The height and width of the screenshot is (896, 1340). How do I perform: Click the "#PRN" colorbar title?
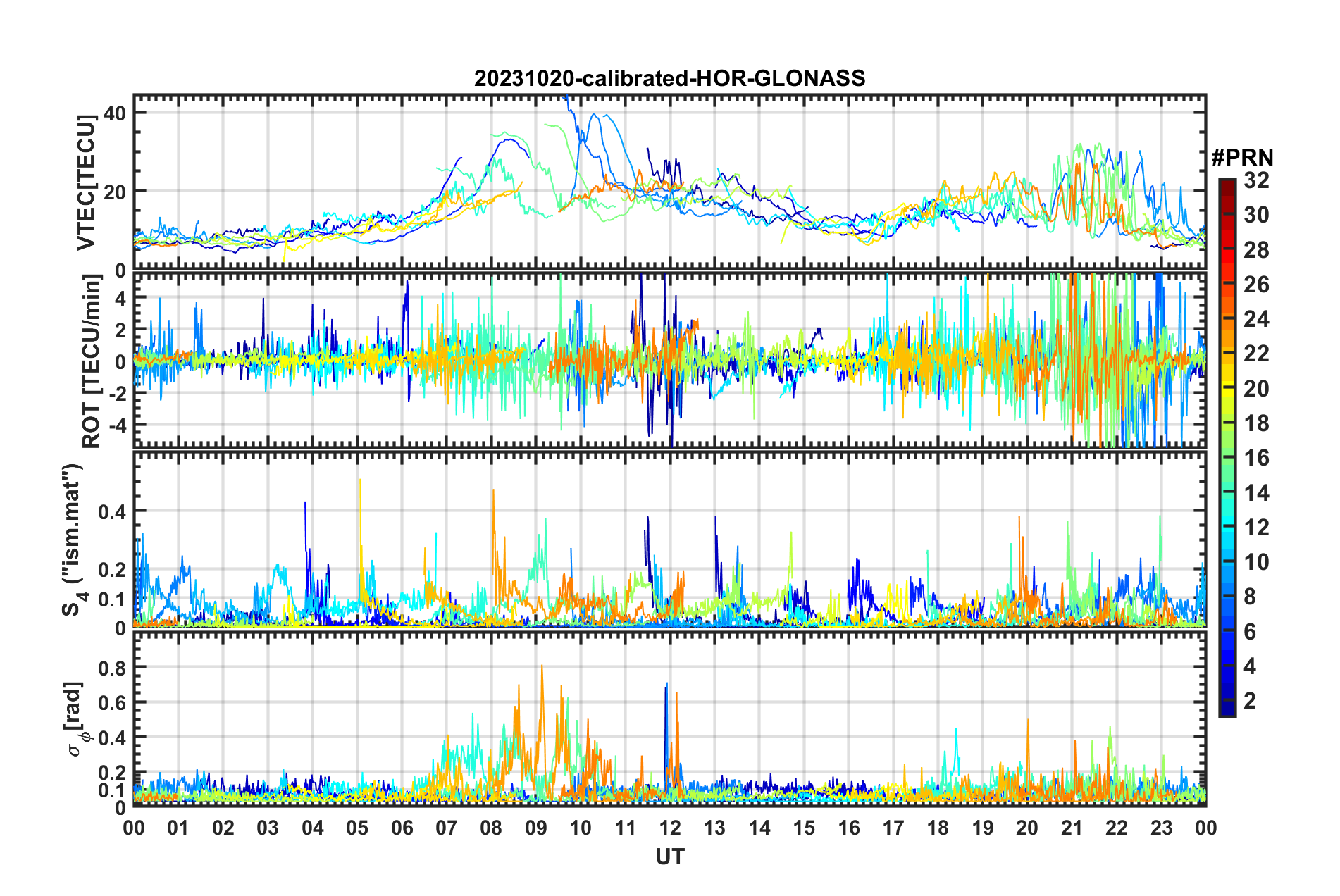(x=1242, y=157)
